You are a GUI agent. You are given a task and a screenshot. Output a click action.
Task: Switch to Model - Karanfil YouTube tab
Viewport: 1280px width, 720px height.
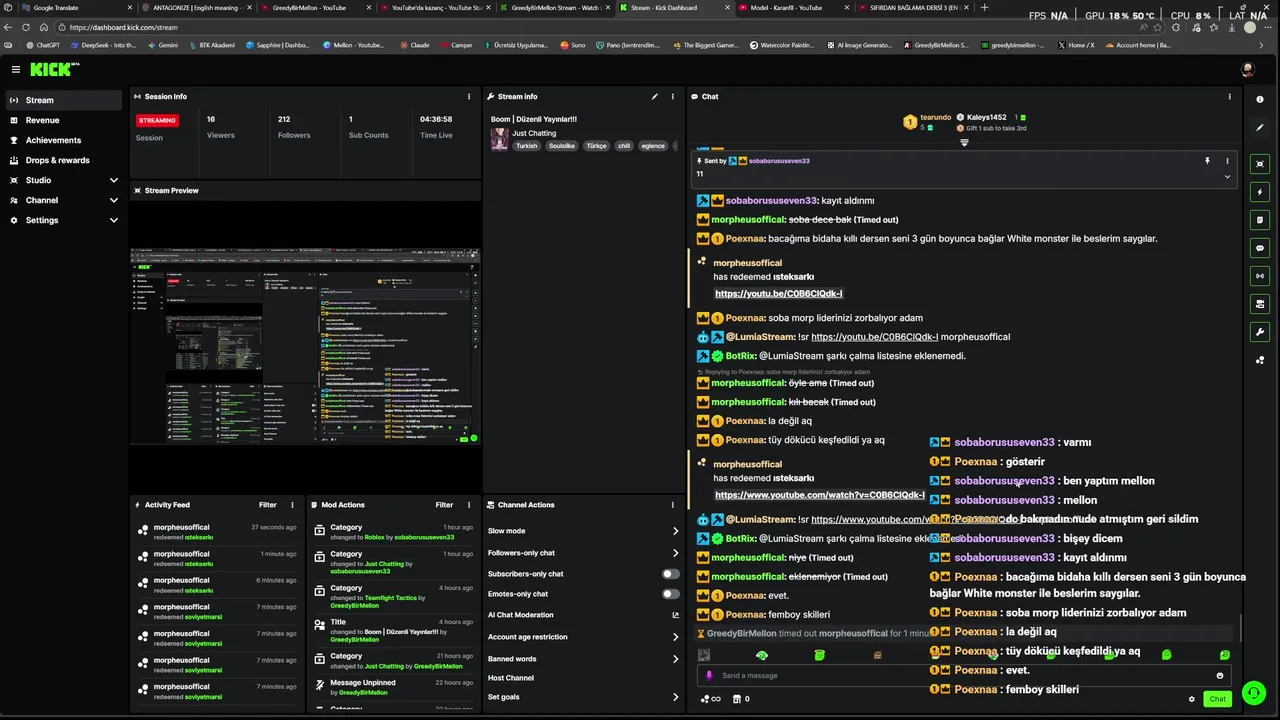point(792,7)
